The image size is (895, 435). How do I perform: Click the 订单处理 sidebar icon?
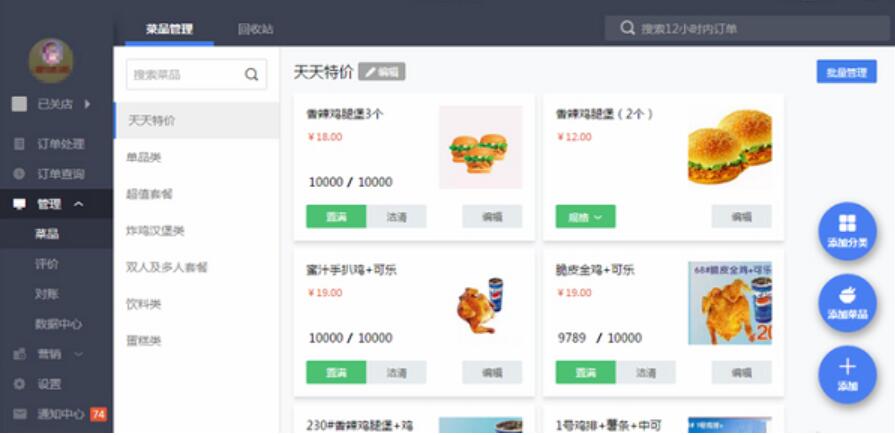pyautogui.click(x=19, y=144)
